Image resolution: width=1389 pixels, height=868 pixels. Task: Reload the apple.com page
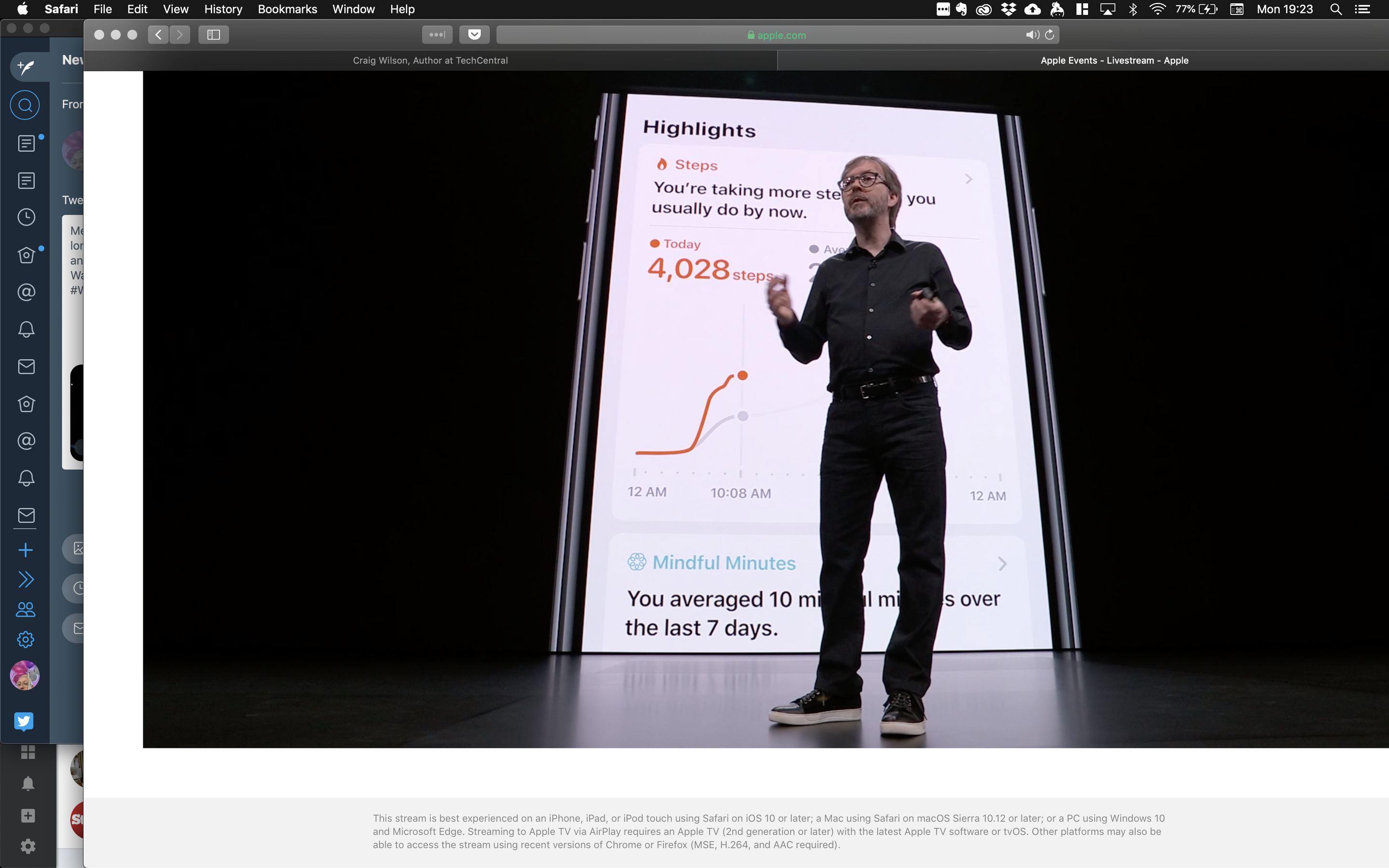click(x=1050, y=35)
